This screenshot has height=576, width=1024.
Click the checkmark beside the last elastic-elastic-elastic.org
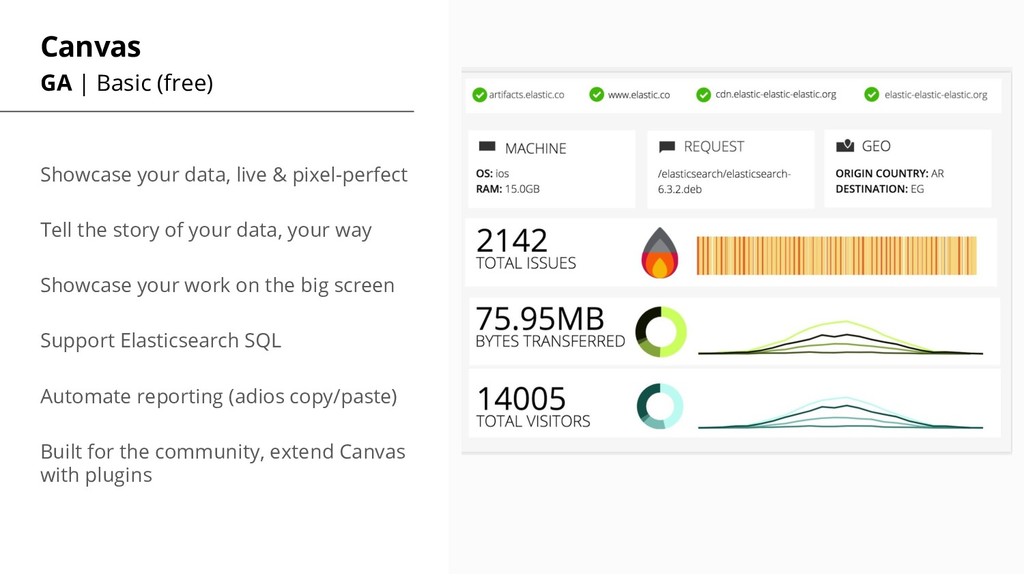point(872,95)
